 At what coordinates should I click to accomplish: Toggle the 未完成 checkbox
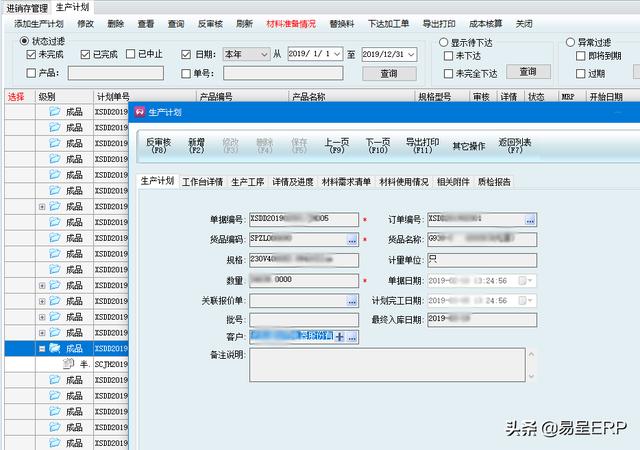[x=31, y=54]
